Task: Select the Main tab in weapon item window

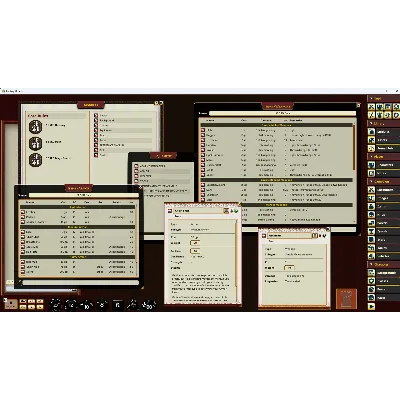Action: point(271,241)
